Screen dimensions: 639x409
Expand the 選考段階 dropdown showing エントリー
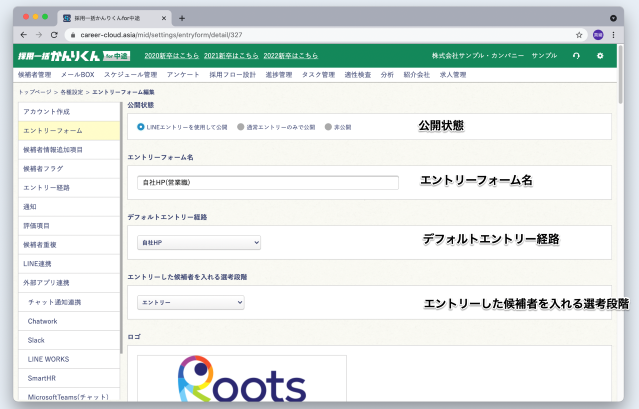click(x=190, y=302)
